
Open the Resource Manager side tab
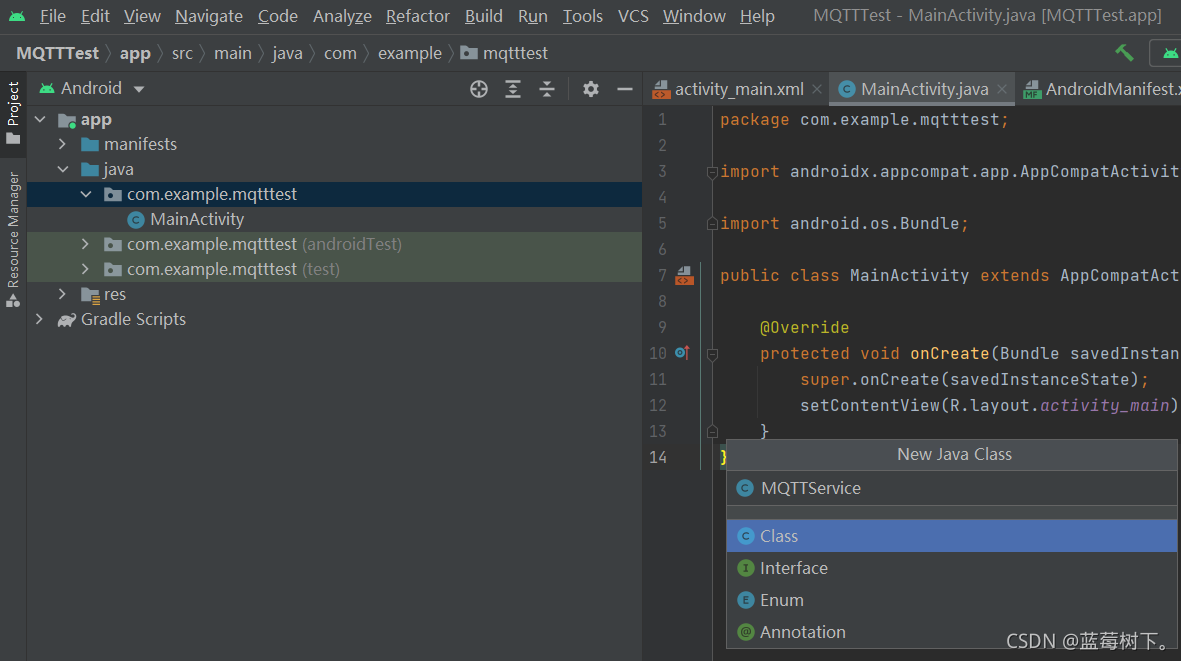13,239
